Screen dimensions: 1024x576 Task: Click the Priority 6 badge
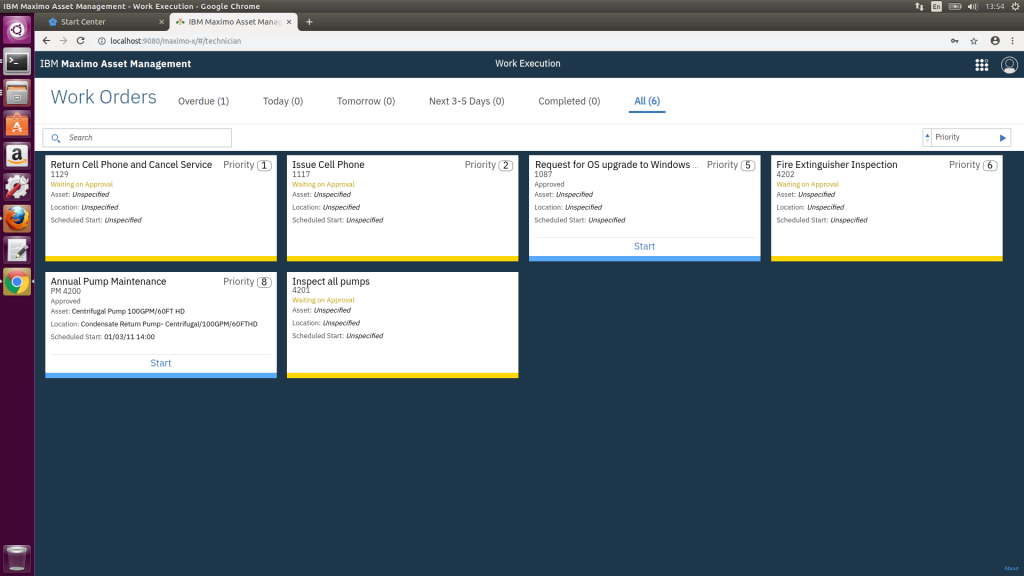990,165
